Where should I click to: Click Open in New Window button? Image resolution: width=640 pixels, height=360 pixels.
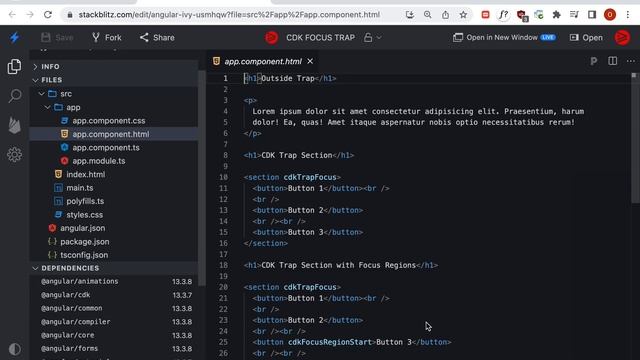click(x=504, y=38)
